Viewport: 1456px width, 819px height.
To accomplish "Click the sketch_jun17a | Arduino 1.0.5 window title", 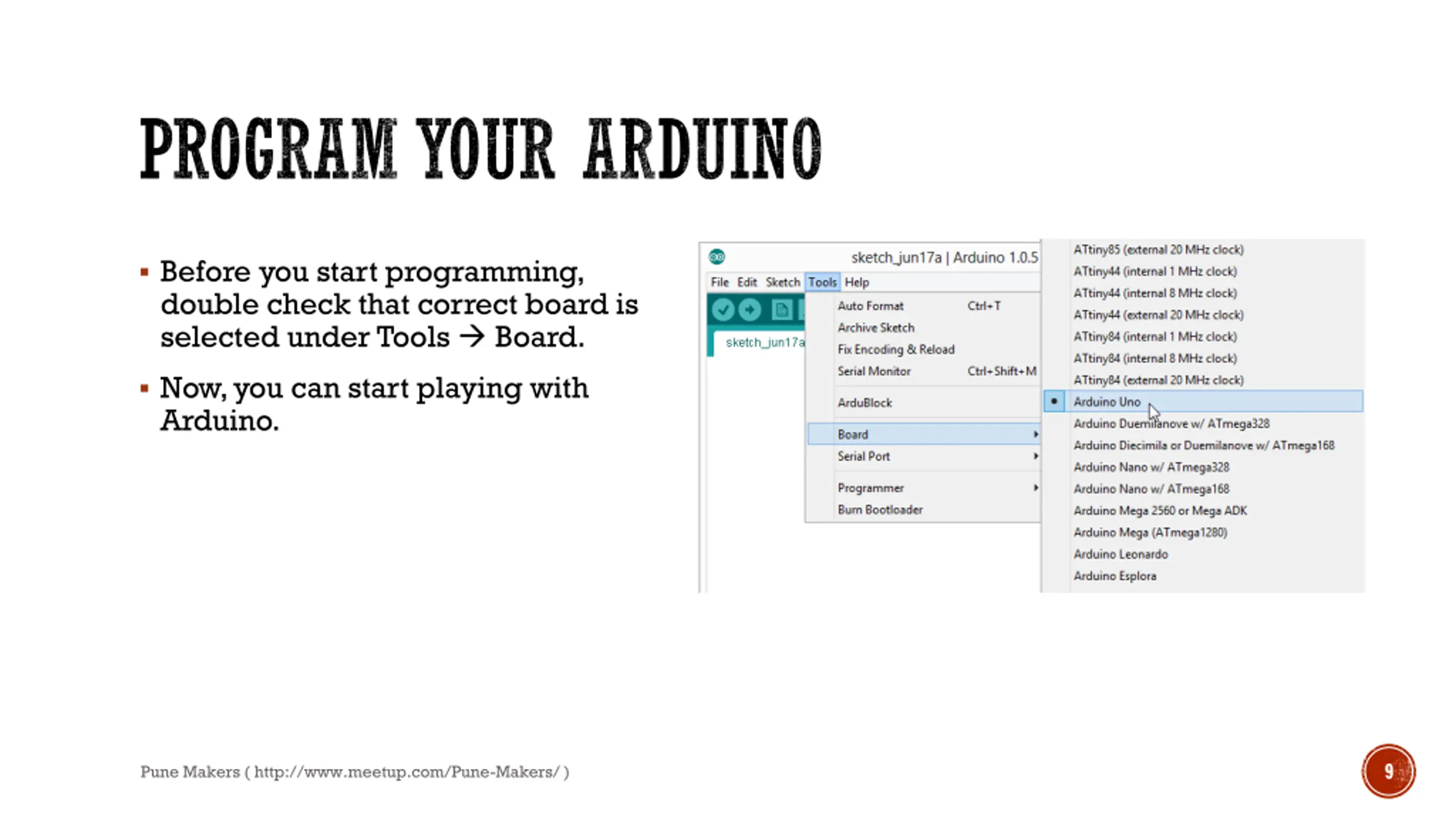I will [x=945, y=258].
